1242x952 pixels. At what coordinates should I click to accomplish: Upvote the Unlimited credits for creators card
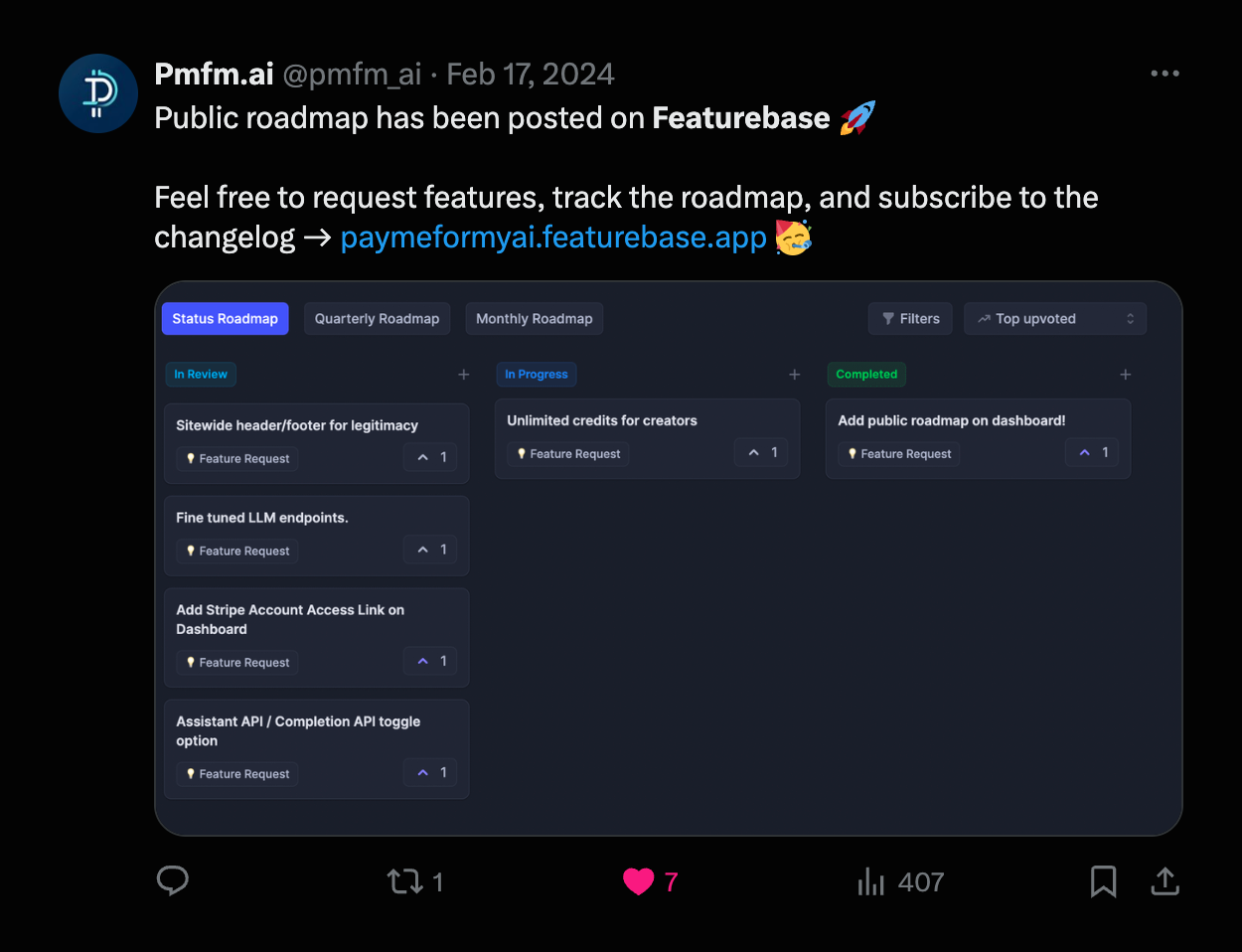coord(760,452)
